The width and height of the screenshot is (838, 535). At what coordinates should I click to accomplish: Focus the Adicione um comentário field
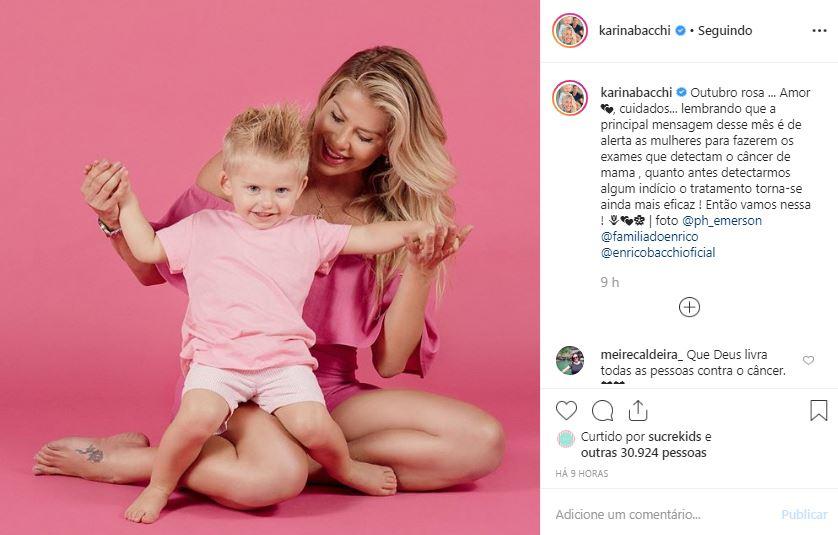[663, 515]
